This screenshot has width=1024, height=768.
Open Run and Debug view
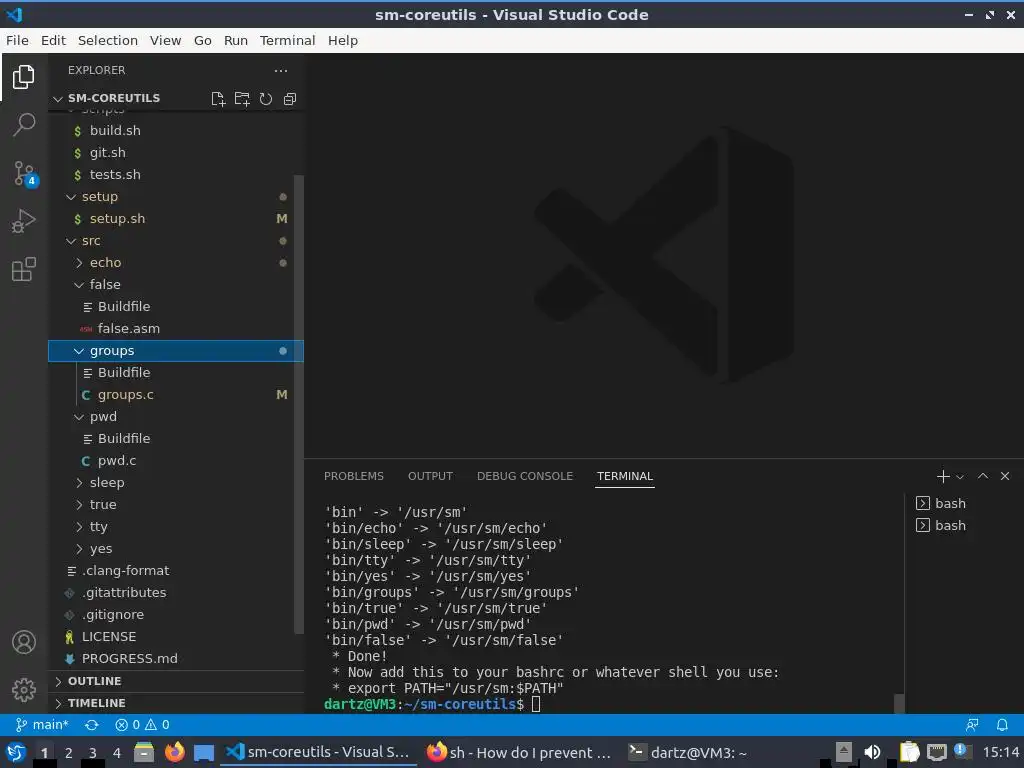tap(24, 221)
